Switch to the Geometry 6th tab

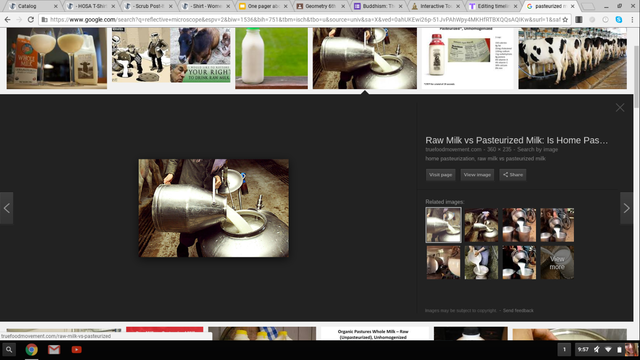point(321,6)
